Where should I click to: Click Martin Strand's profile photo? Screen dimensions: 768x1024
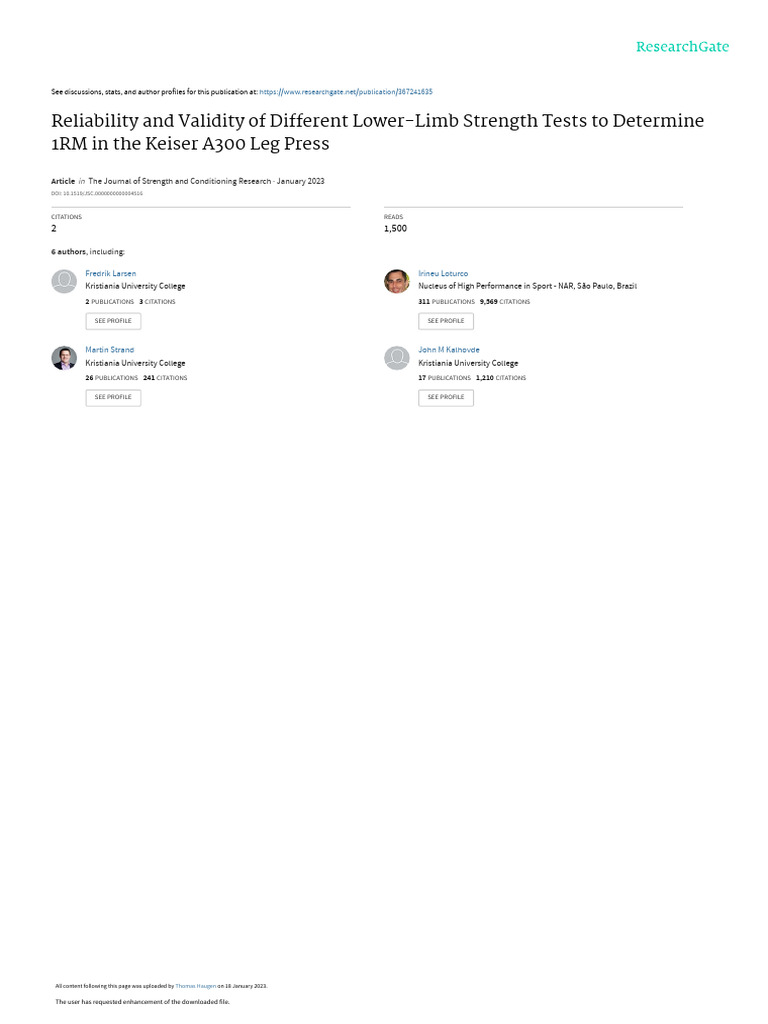[64, 358]
